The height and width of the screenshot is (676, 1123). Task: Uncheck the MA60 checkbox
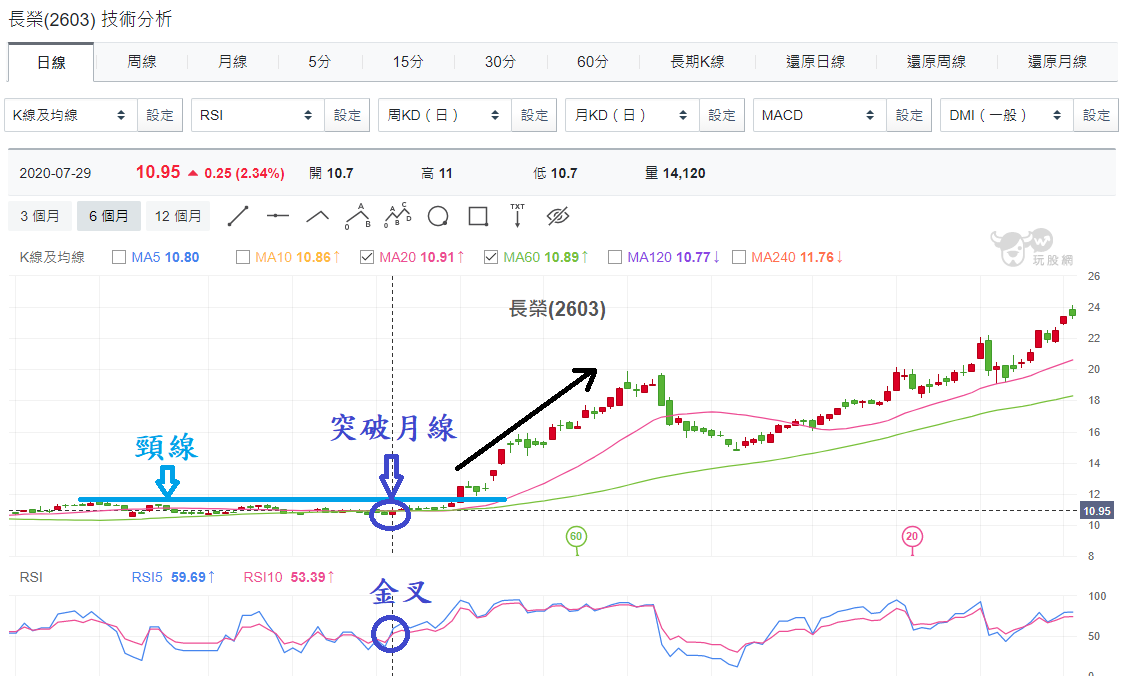491,257
